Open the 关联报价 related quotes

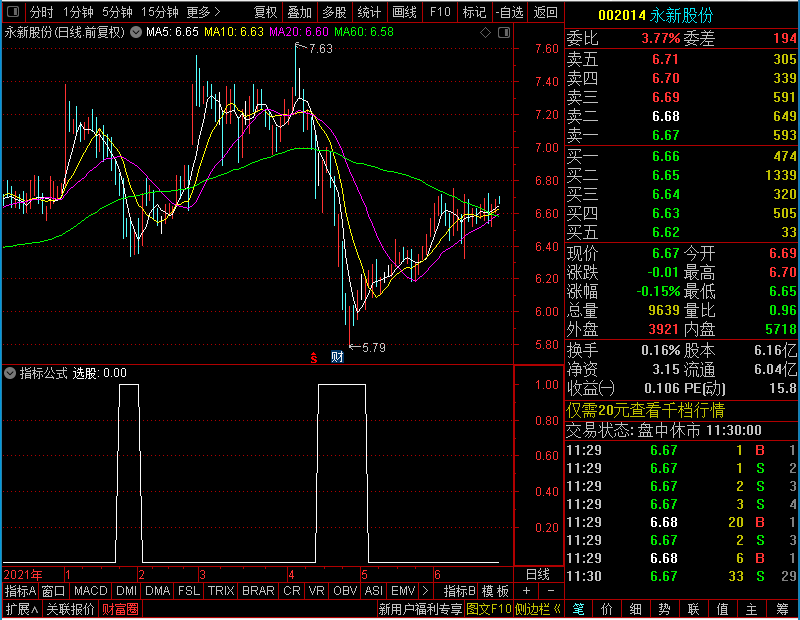(x=70, y=609)
